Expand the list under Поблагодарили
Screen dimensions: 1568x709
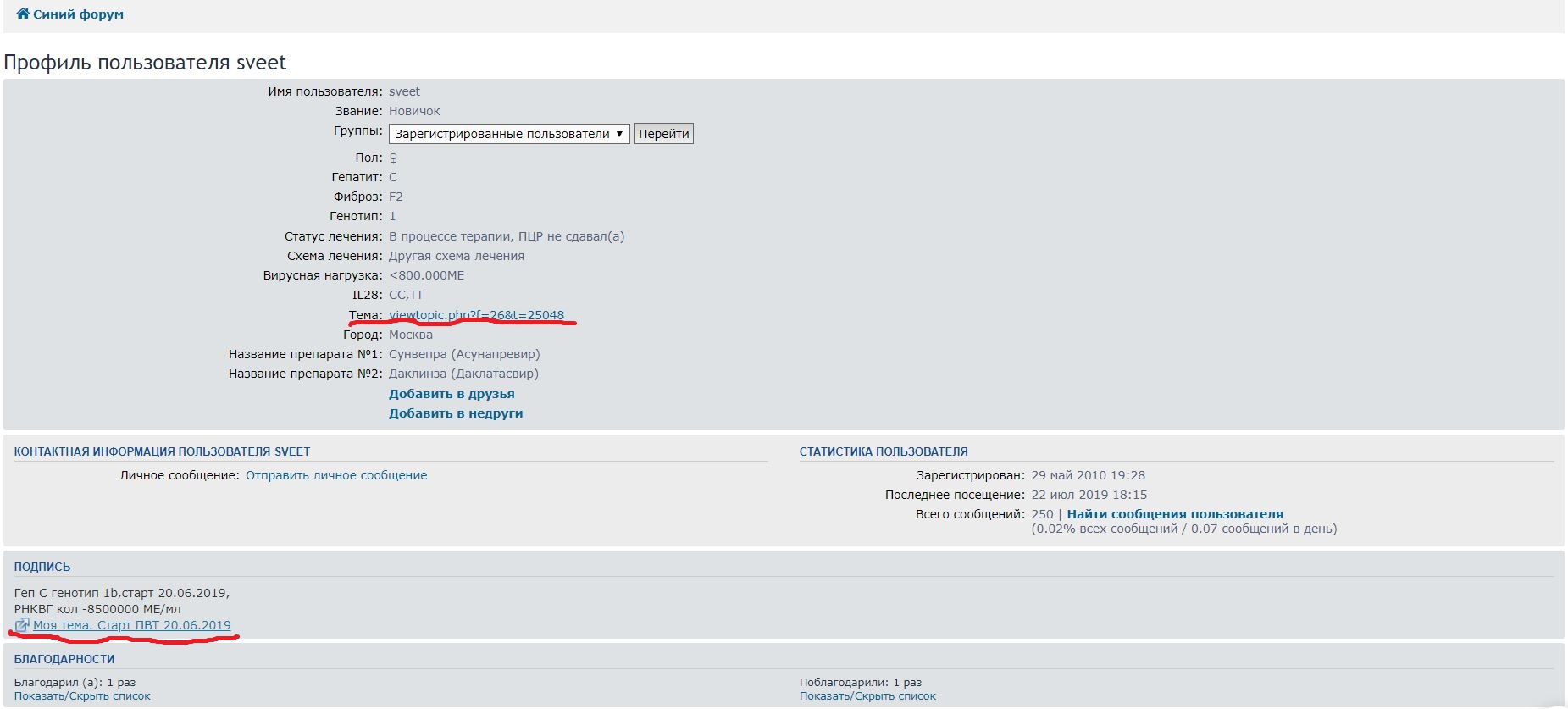pos(867,696)
